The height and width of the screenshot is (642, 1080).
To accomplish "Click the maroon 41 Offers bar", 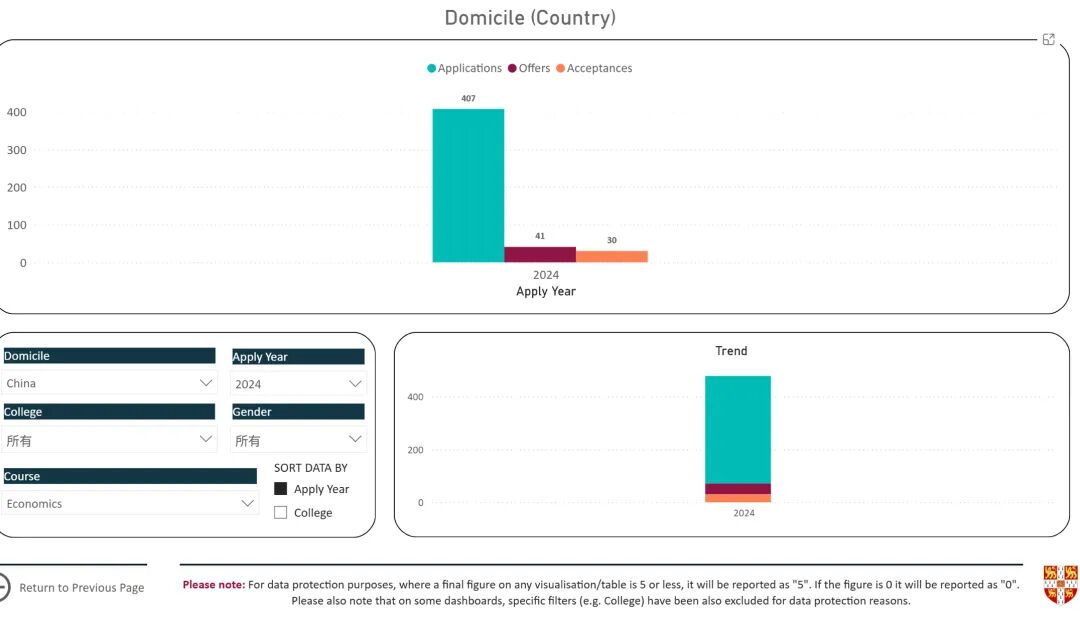I will [540, 254].
